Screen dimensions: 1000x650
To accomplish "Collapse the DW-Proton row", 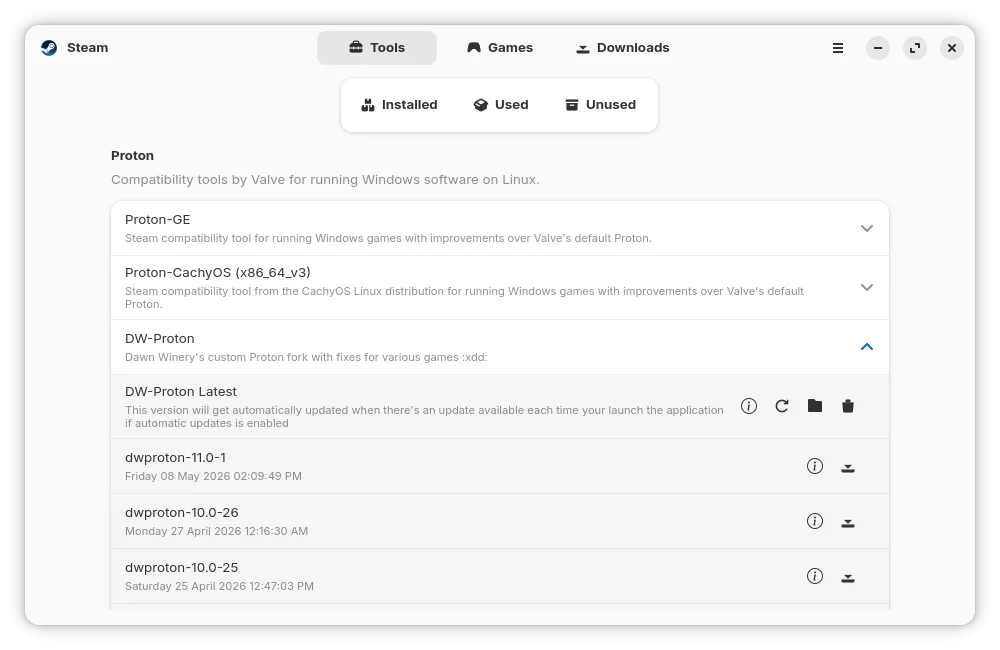I will (500, 347).
